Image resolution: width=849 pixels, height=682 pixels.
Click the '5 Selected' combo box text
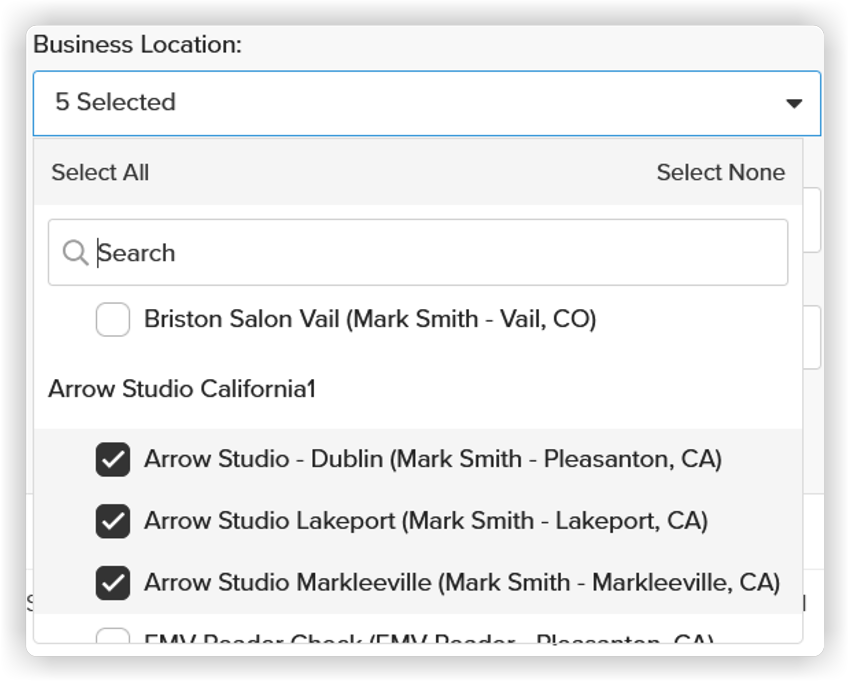point(115,102)
